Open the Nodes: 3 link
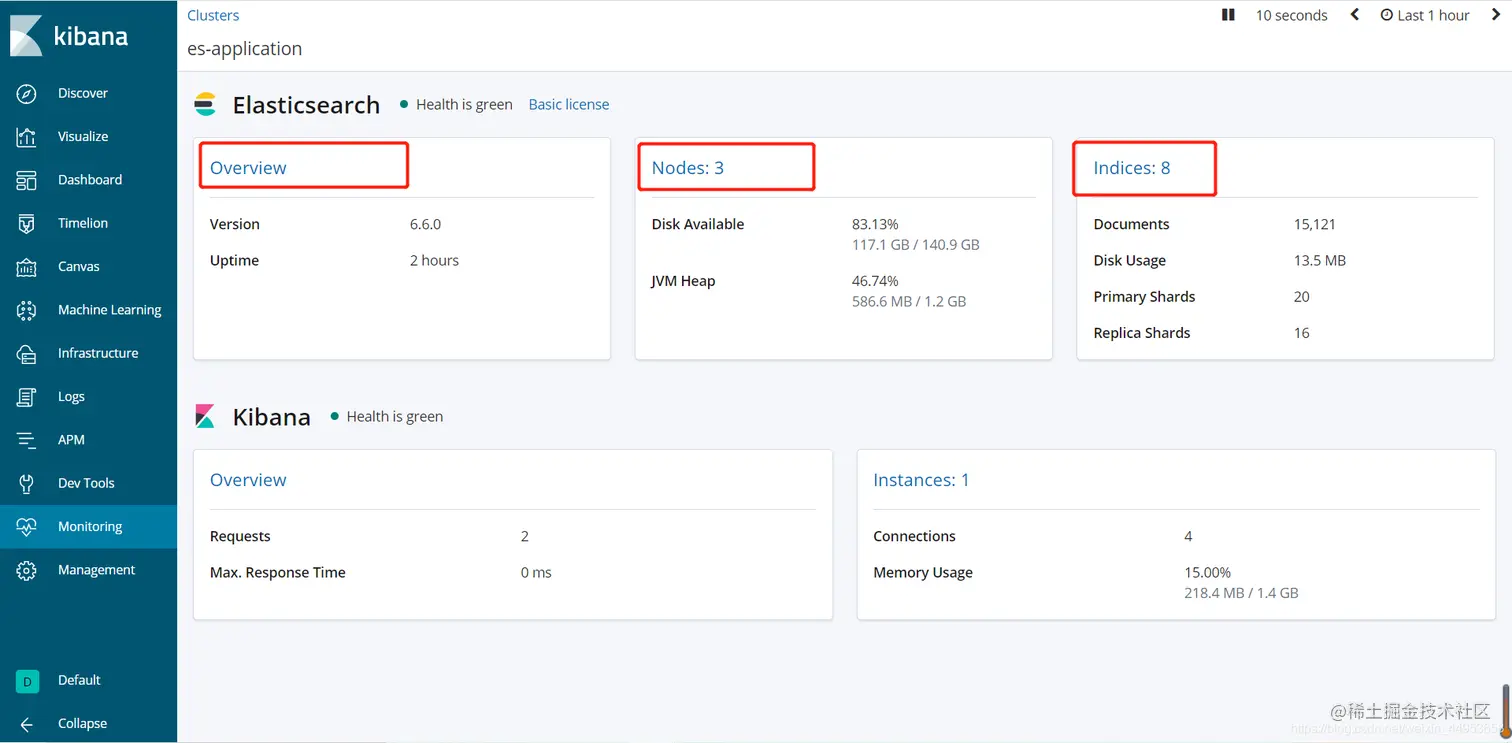Screen dimensions: 1512x743 [688, 168]
